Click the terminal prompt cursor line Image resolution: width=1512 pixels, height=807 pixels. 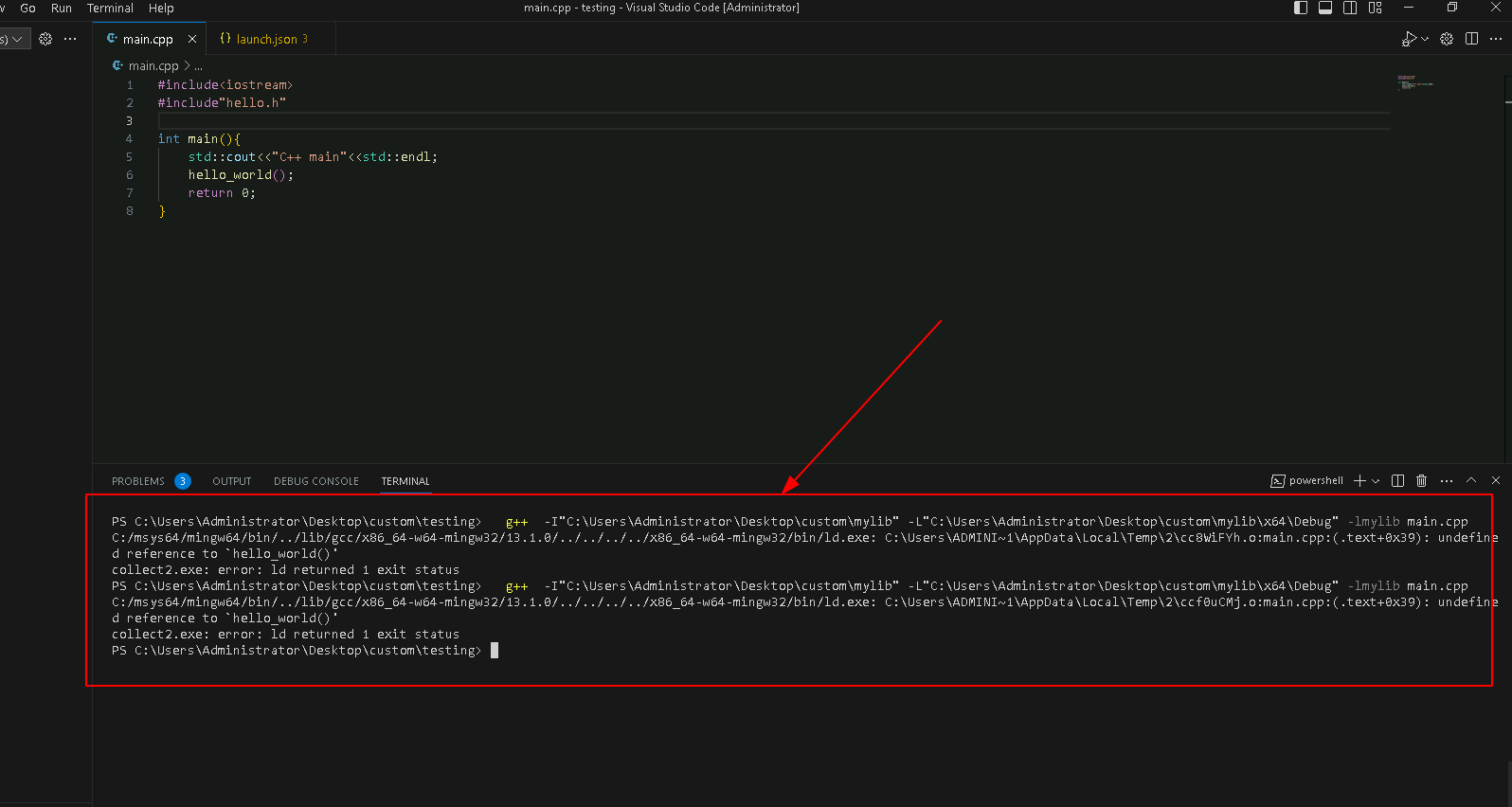(x=305, y=651)
